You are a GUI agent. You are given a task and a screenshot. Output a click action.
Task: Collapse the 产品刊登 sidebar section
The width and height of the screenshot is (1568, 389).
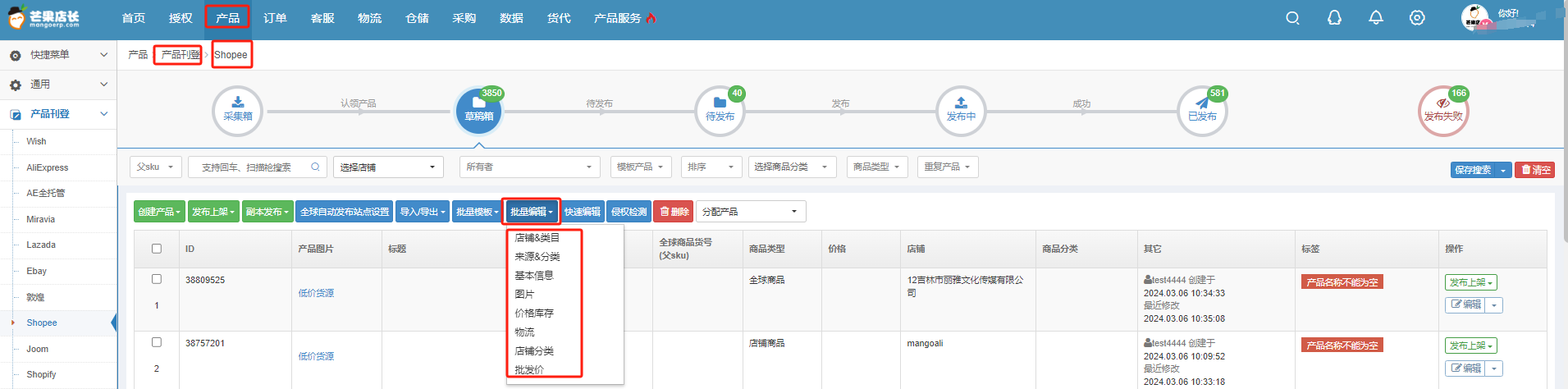[x=58, y=114]
